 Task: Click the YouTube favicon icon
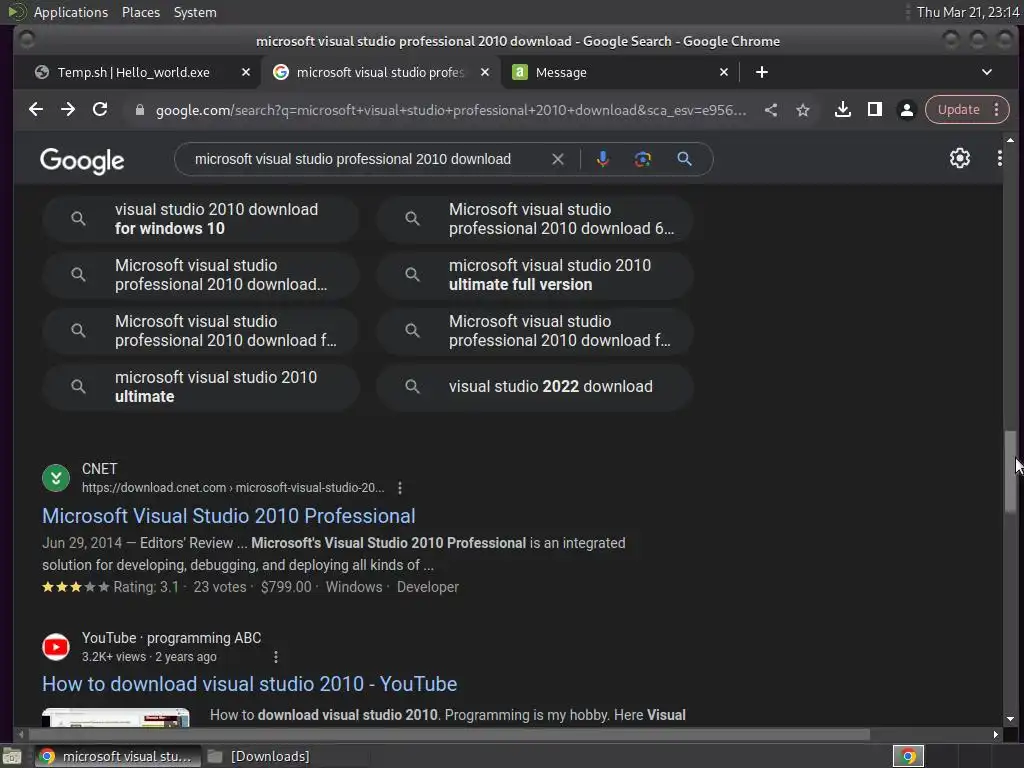(56, 647)
